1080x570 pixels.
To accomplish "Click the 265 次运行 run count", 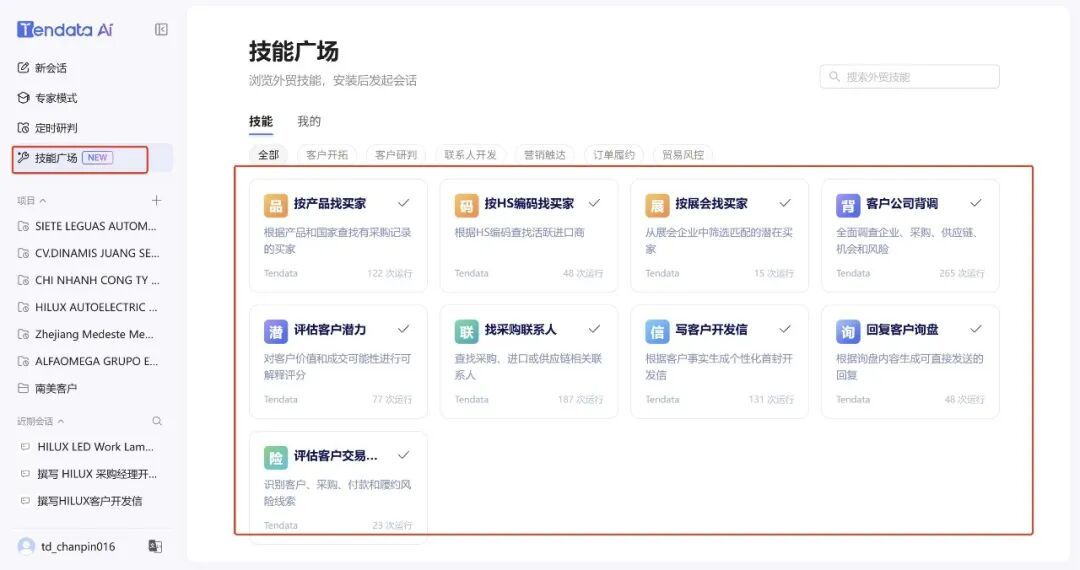I will 962,273.
